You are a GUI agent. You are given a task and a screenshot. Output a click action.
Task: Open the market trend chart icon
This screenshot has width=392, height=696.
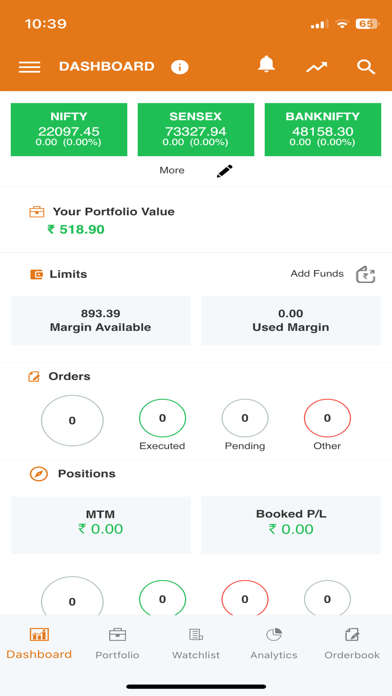[317, 67]
